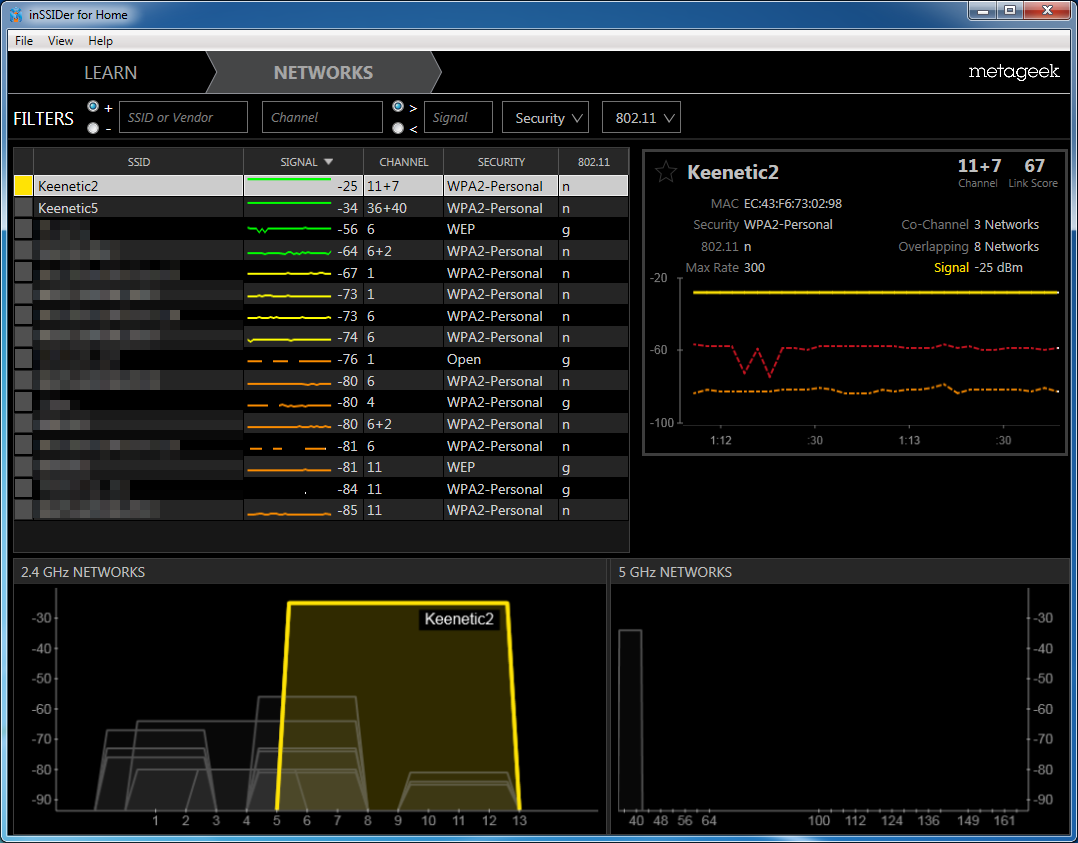This screenshot has width=1078, height=843.
Task: Click the Keenetic2 label in 2.4 GHz graph
Action: [x=459, y=619]
